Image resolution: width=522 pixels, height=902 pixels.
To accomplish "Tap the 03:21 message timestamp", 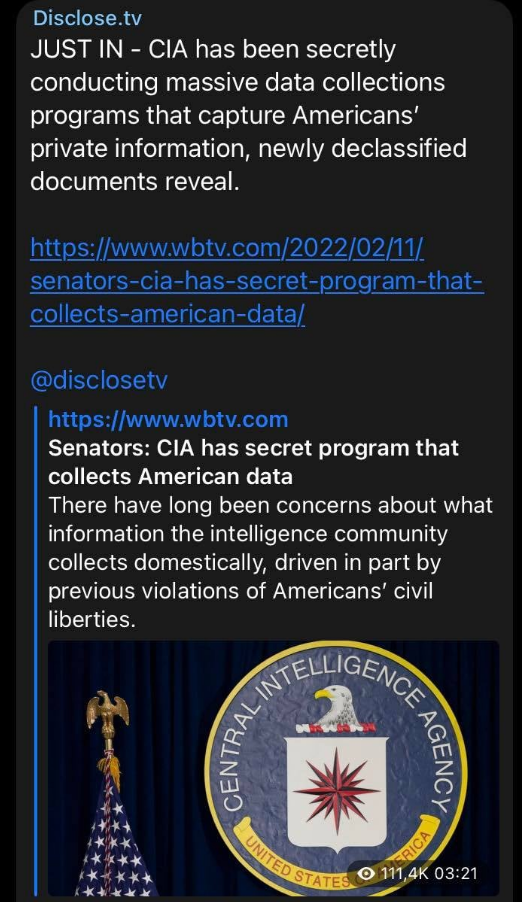I will 456,873.
